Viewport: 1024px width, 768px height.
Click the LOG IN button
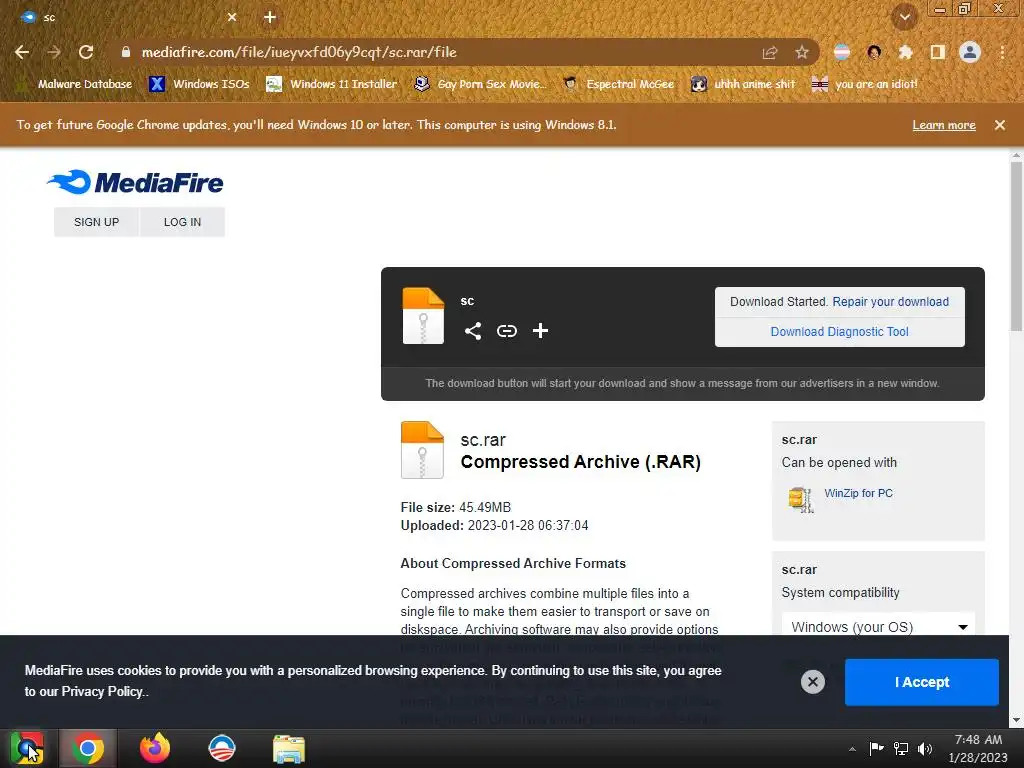182,222
